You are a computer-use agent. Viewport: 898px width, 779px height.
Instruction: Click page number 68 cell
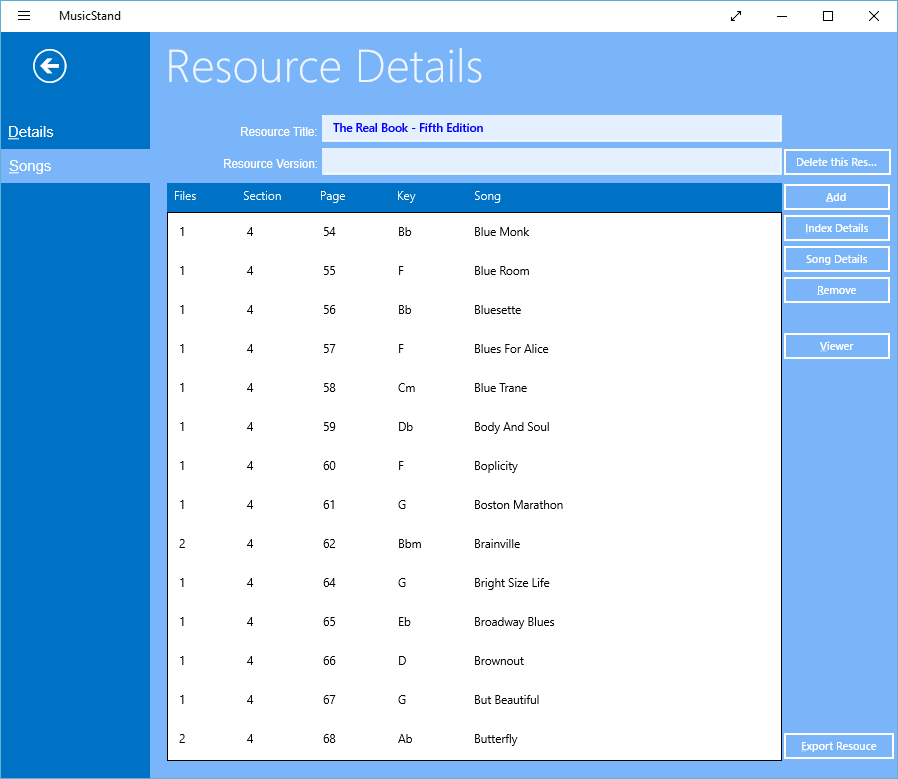[329, 738]
